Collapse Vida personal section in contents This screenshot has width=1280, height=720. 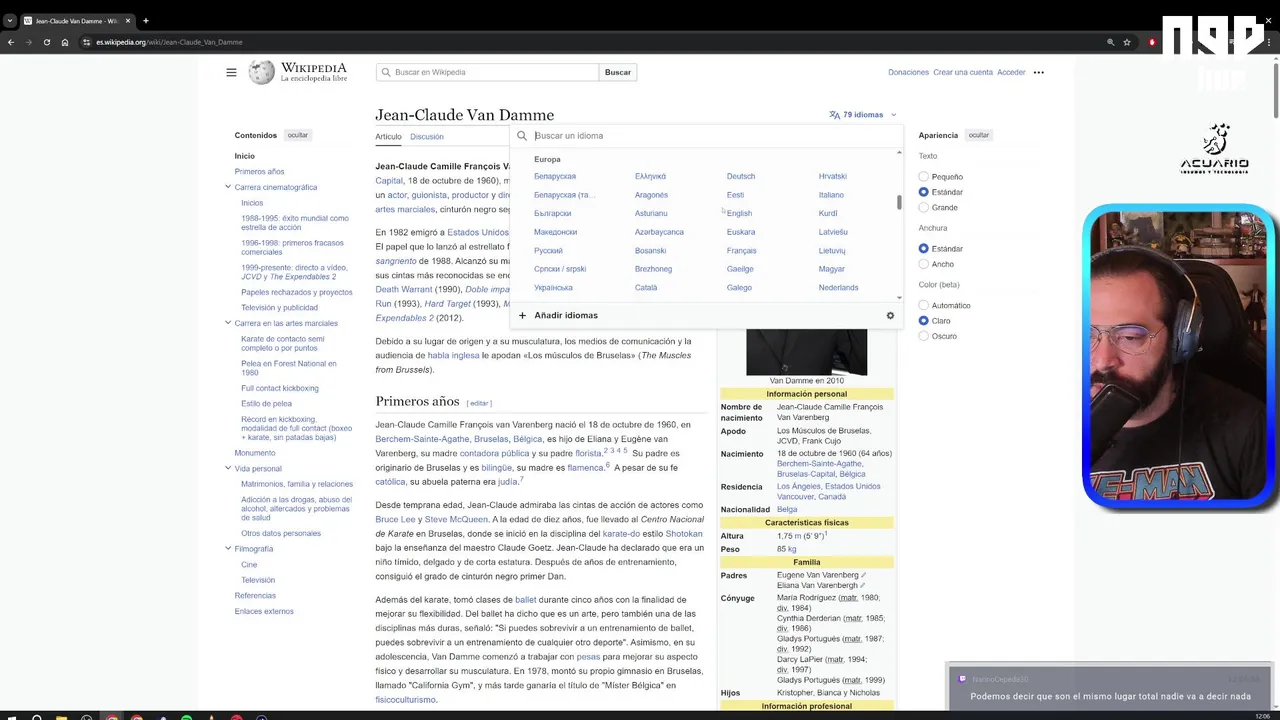pos(227,468)
